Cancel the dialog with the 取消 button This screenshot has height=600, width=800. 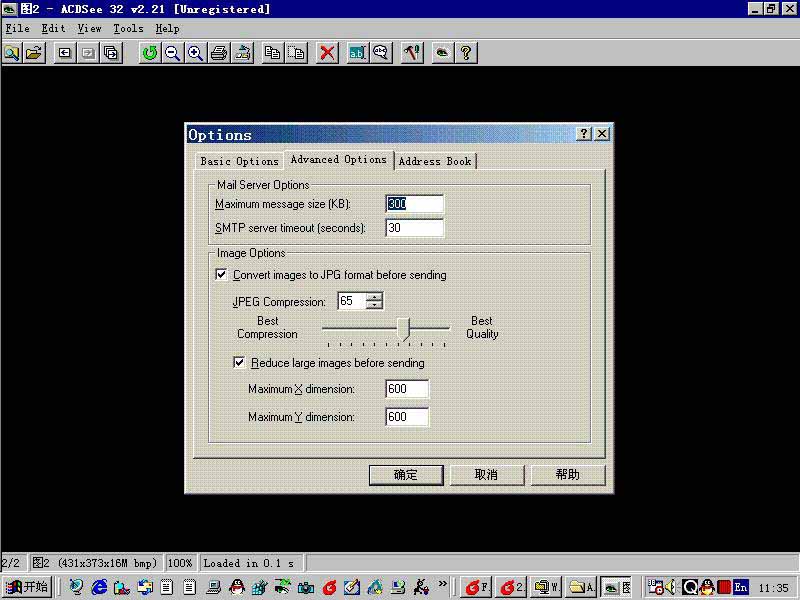(x=486, y=475)
